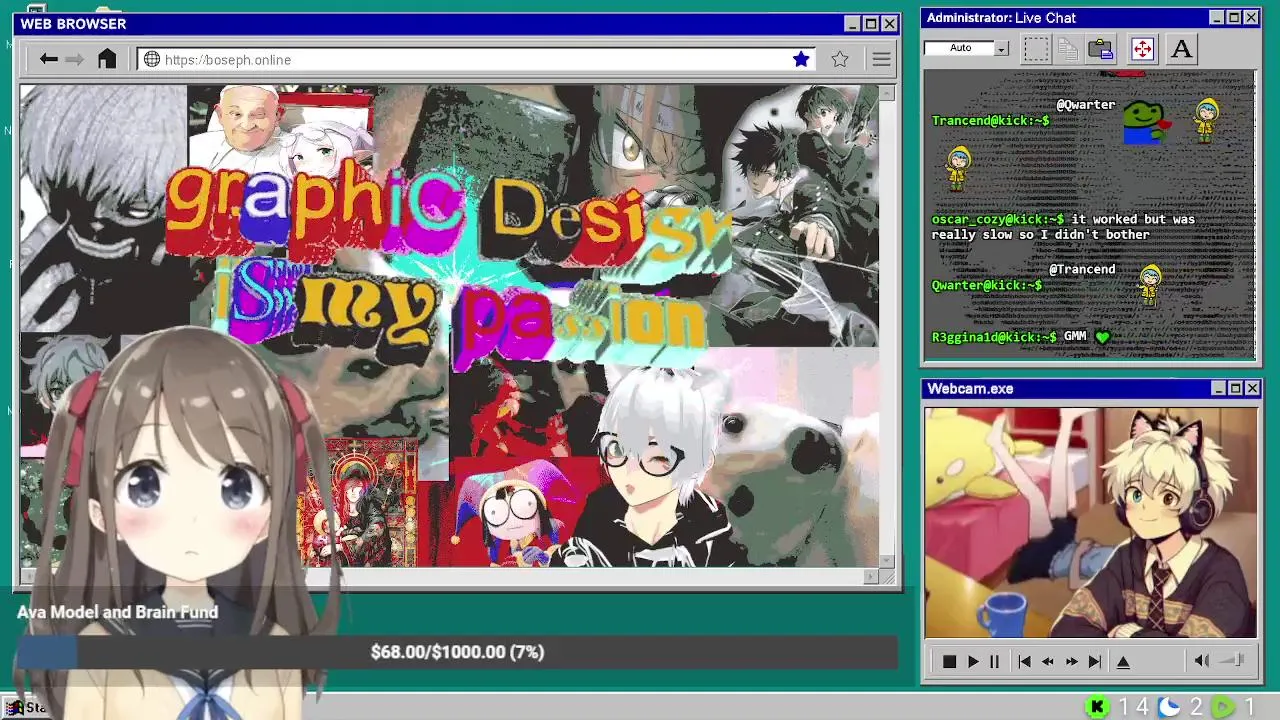Open the browser hamburger menu

coord(881,60)
